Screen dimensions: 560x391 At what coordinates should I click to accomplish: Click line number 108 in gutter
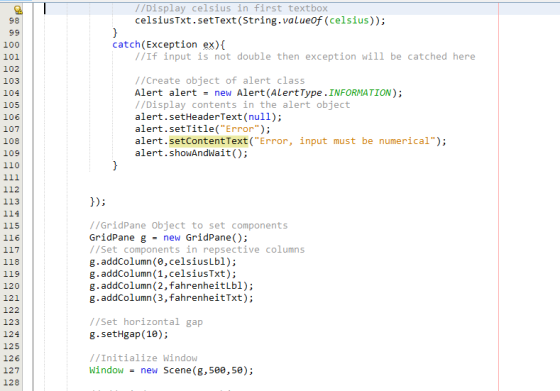point(11,141)
